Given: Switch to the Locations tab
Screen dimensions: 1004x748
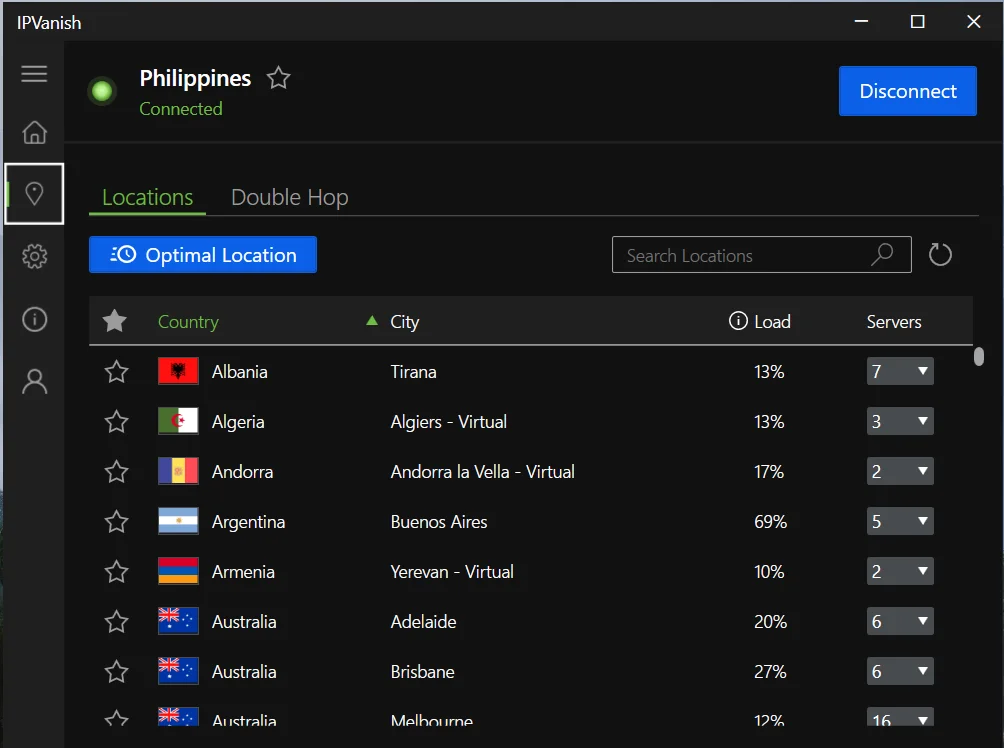Looking at the screenshot, I should tap(147, 197).
